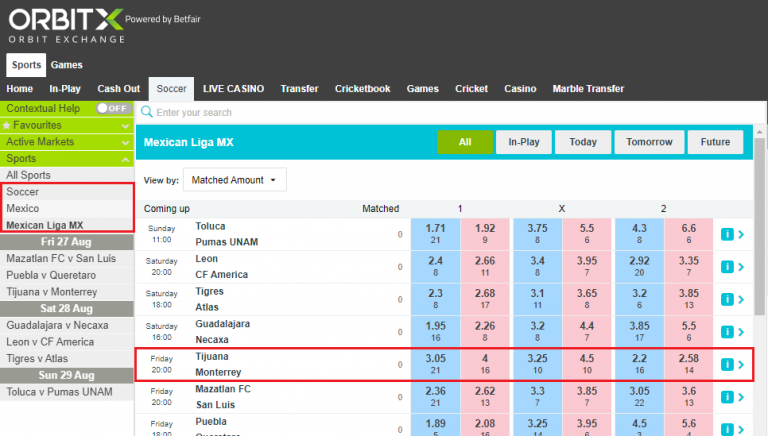The image size is (768, 436).
Task: Back Atlas at 3.2 odds
Action: (639, 299)
